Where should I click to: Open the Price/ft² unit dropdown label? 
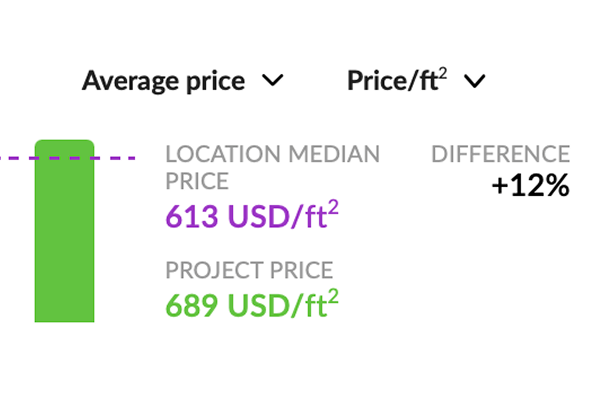(397, 80)
